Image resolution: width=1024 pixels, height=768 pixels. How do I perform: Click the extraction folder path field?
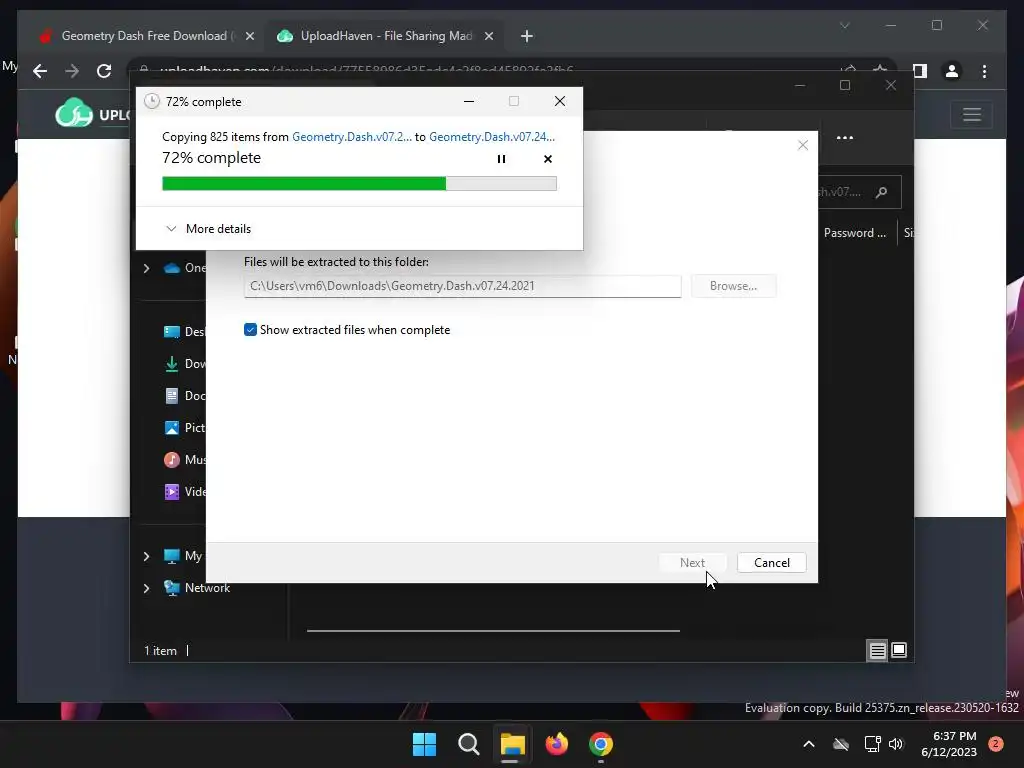pyautogui.click(x=462, y=286)
